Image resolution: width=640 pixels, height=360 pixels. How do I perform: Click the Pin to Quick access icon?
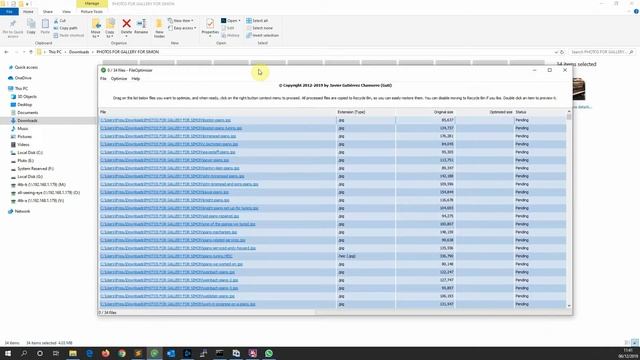[13, 23]
